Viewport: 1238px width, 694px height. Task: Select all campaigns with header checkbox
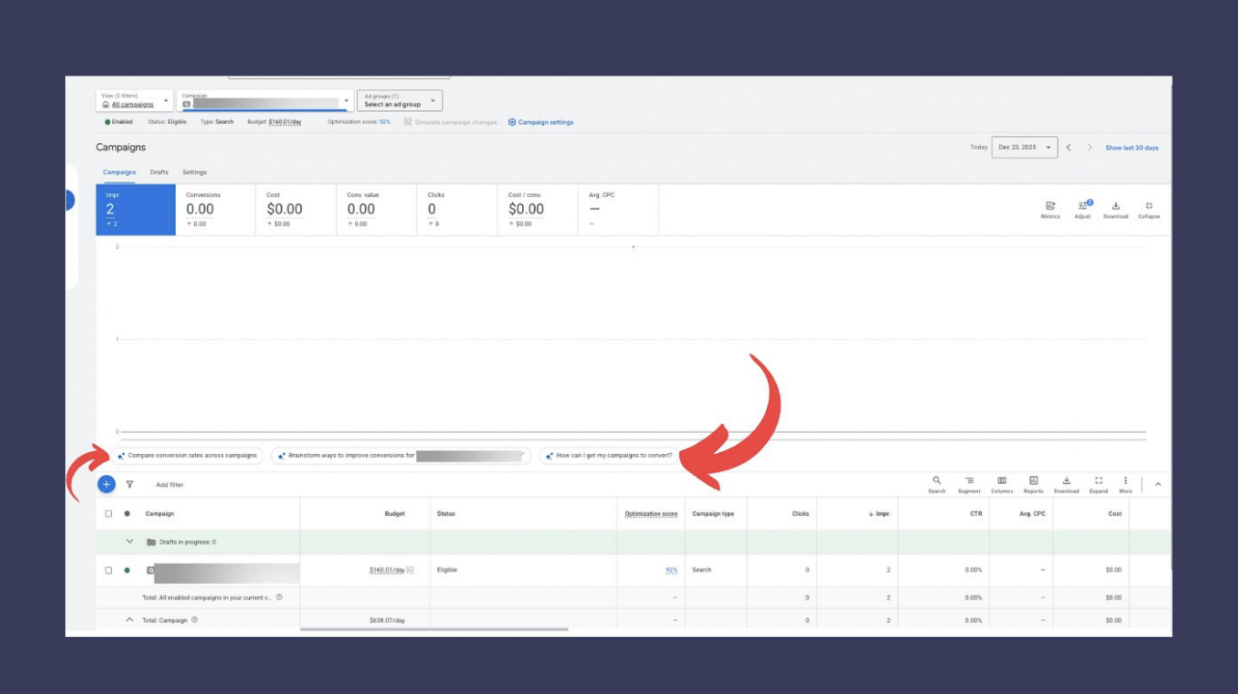109,514
